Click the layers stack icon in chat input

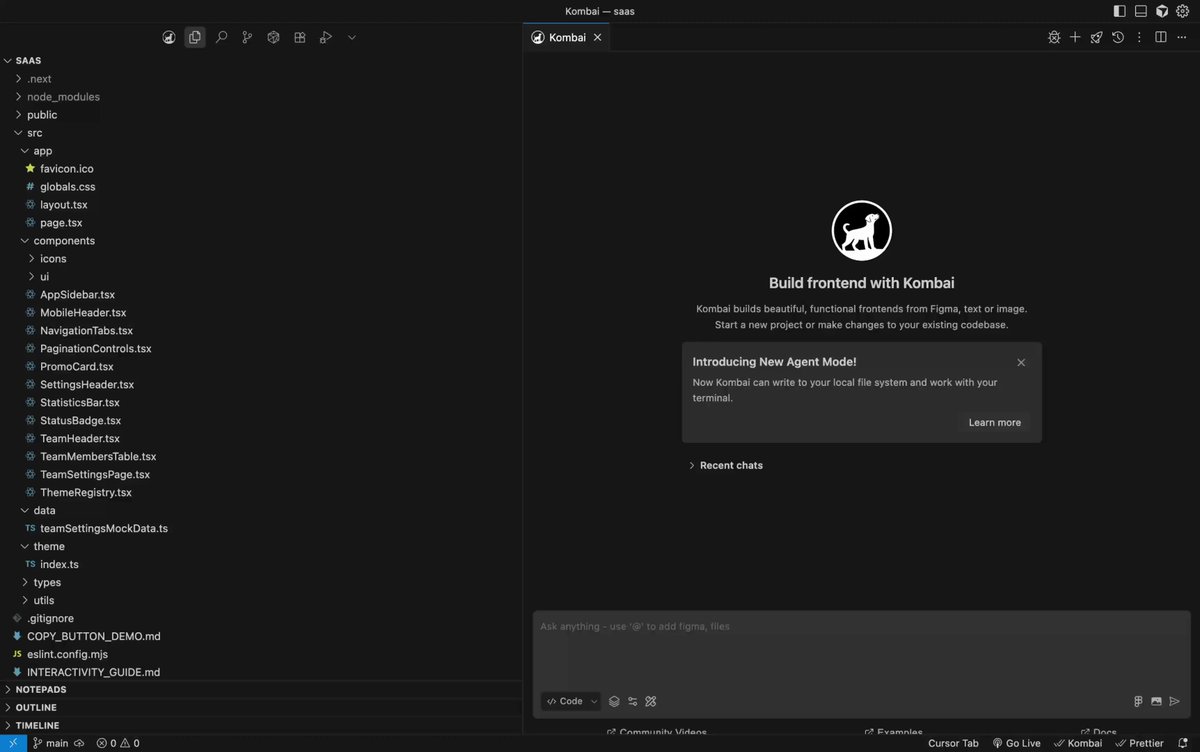coord(615,701)
